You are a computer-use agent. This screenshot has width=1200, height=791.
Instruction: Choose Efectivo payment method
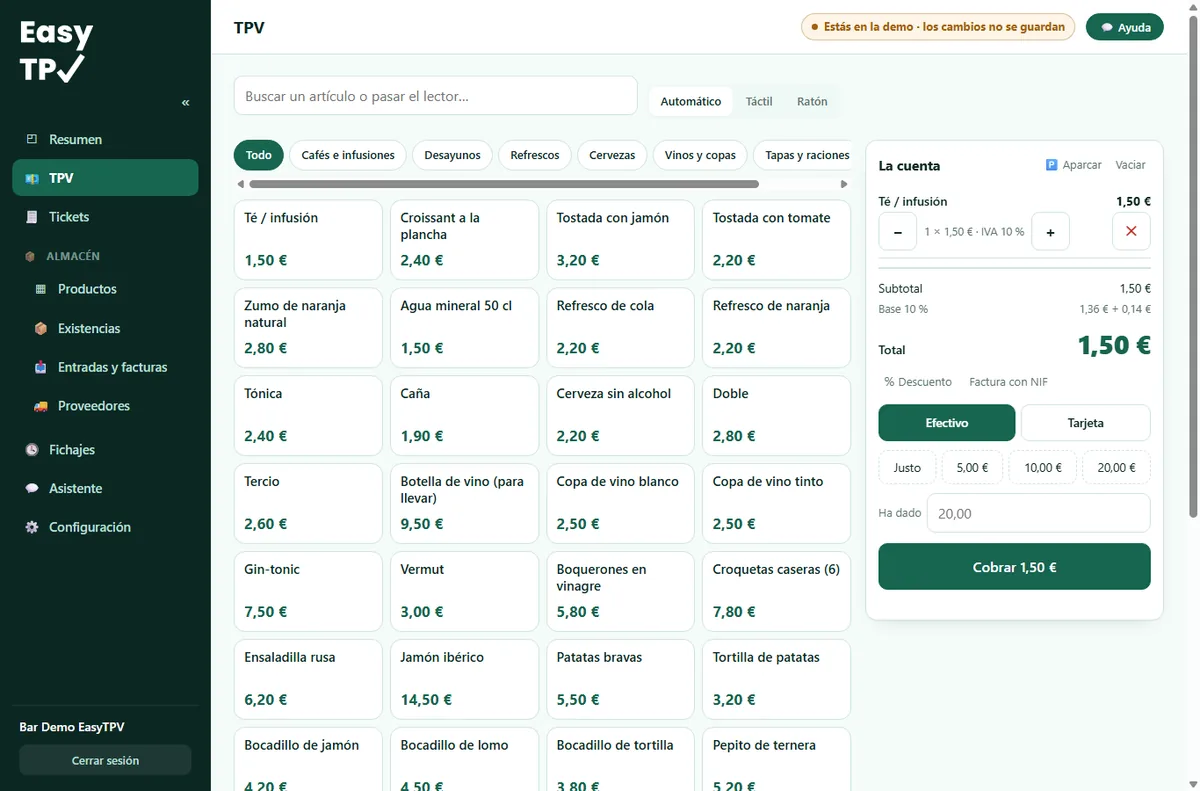(x=947, y=423)
